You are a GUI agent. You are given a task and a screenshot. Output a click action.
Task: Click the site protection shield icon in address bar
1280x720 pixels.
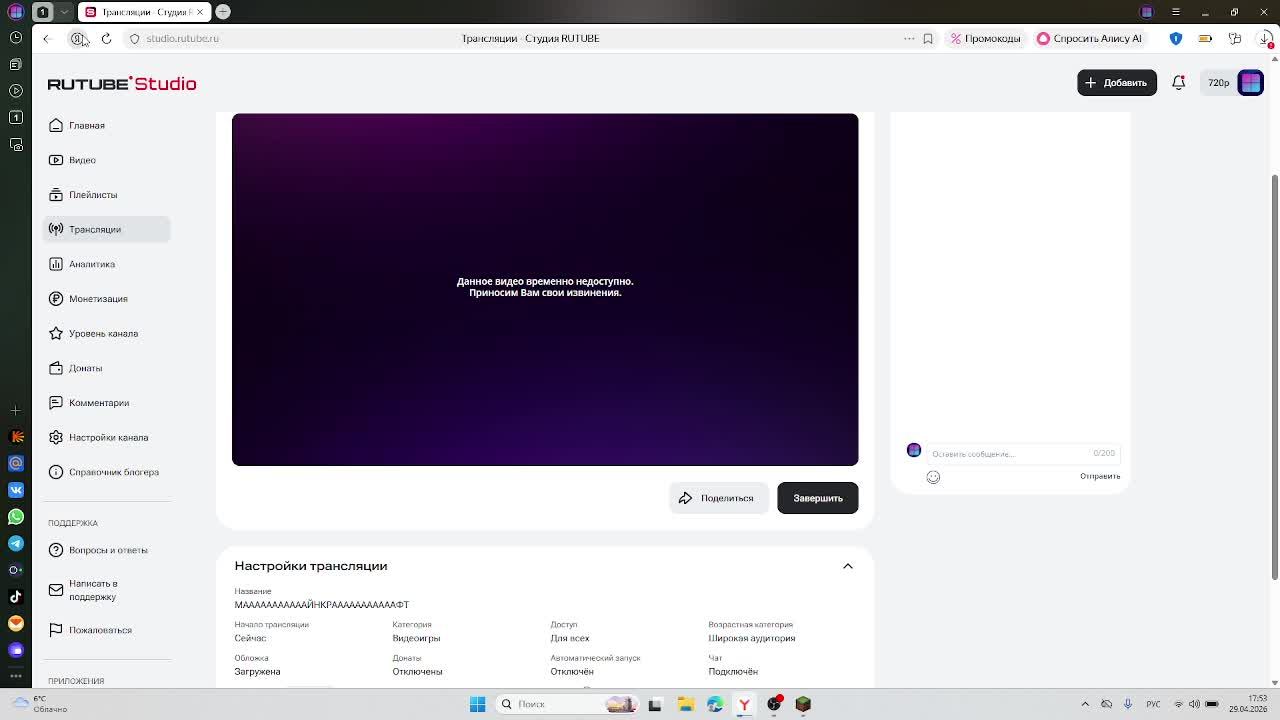(134, 38)
